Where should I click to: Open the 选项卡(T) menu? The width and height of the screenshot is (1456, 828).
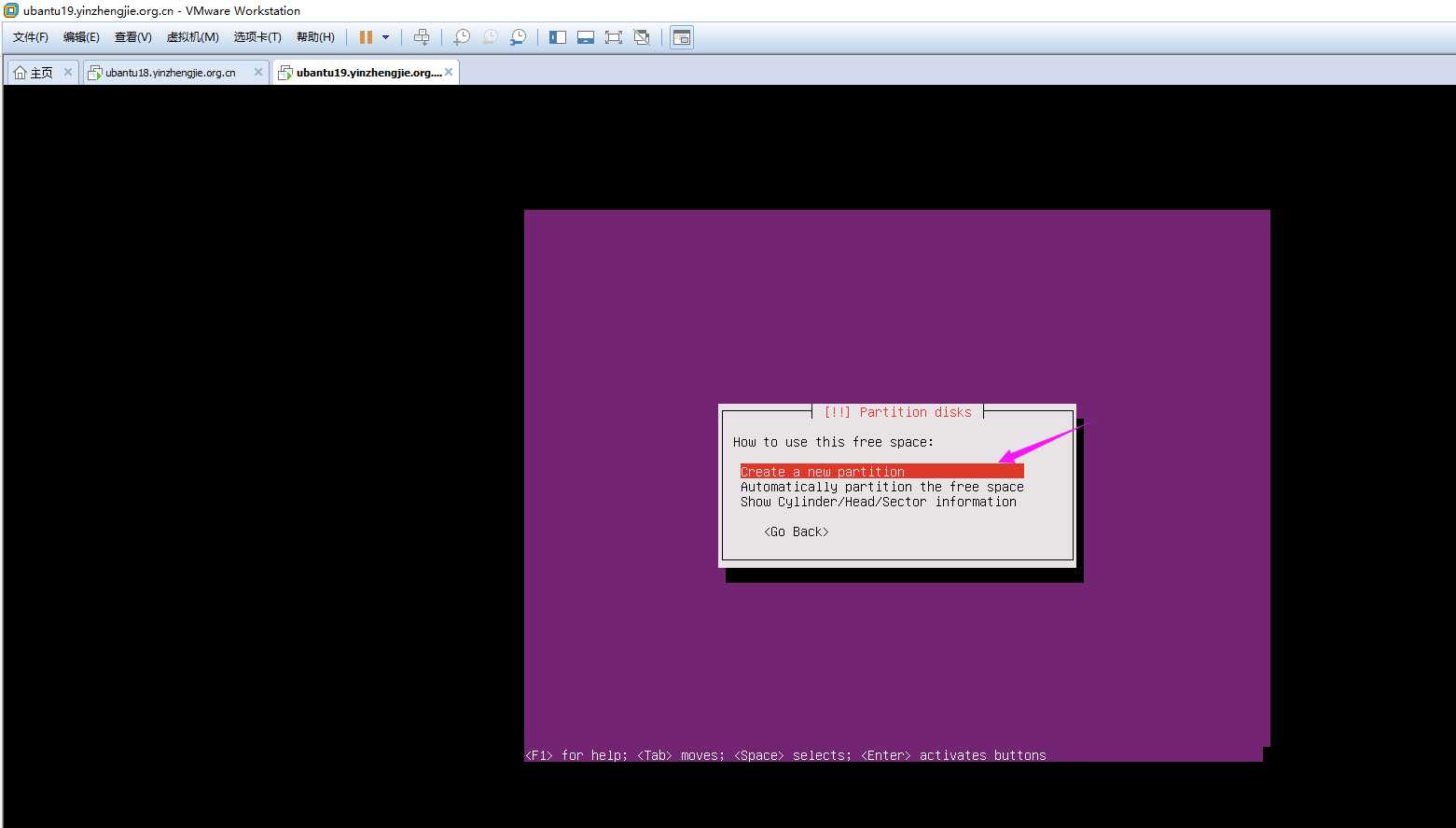[257, 37]
